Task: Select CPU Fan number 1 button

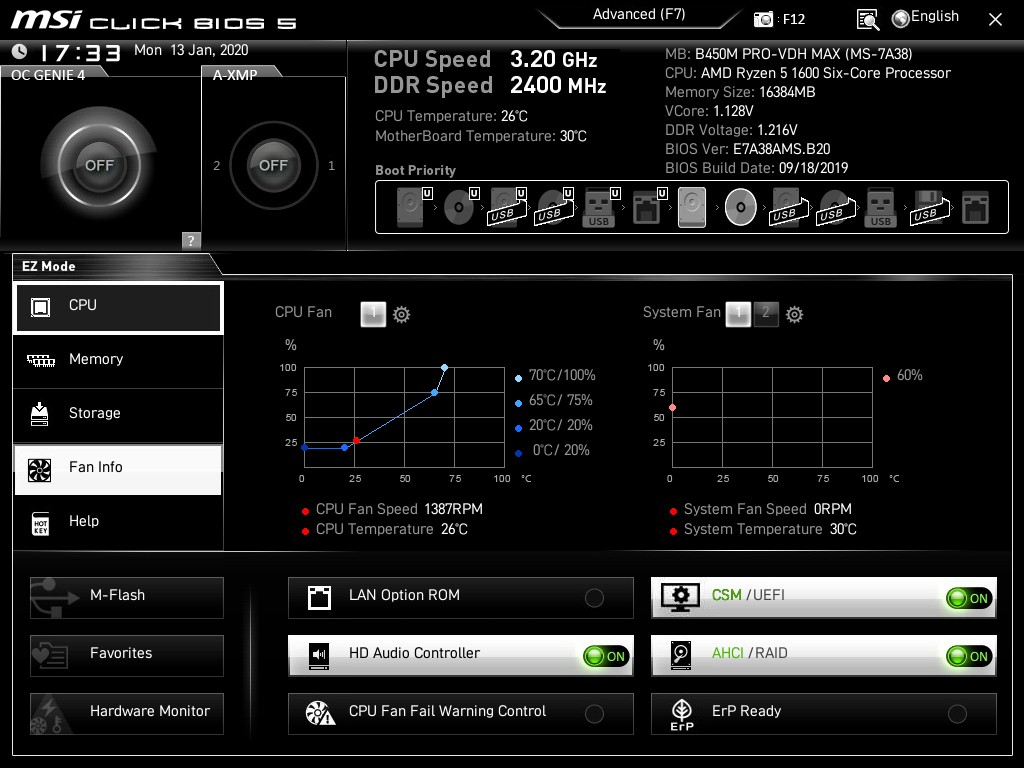Action: point(373,314)
